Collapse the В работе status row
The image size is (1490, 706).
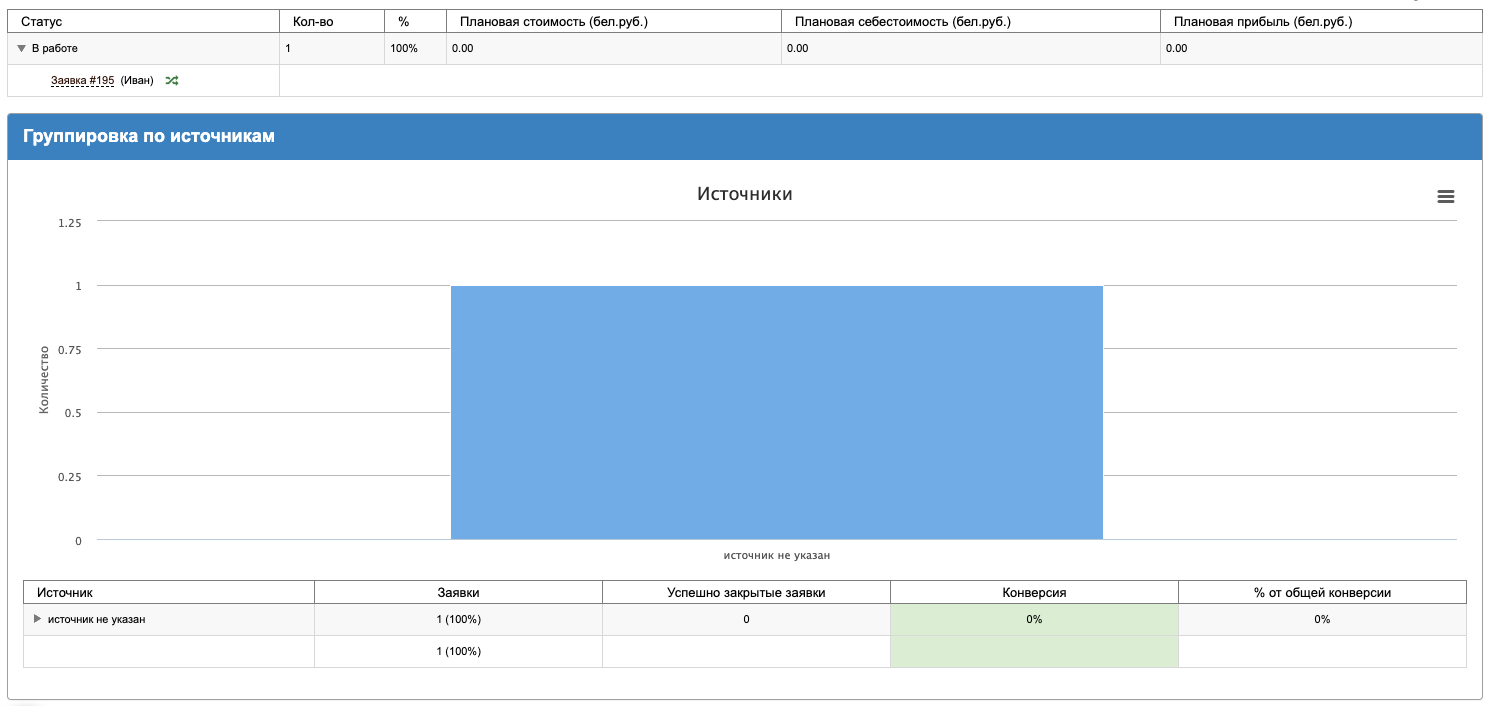(21, 48)
